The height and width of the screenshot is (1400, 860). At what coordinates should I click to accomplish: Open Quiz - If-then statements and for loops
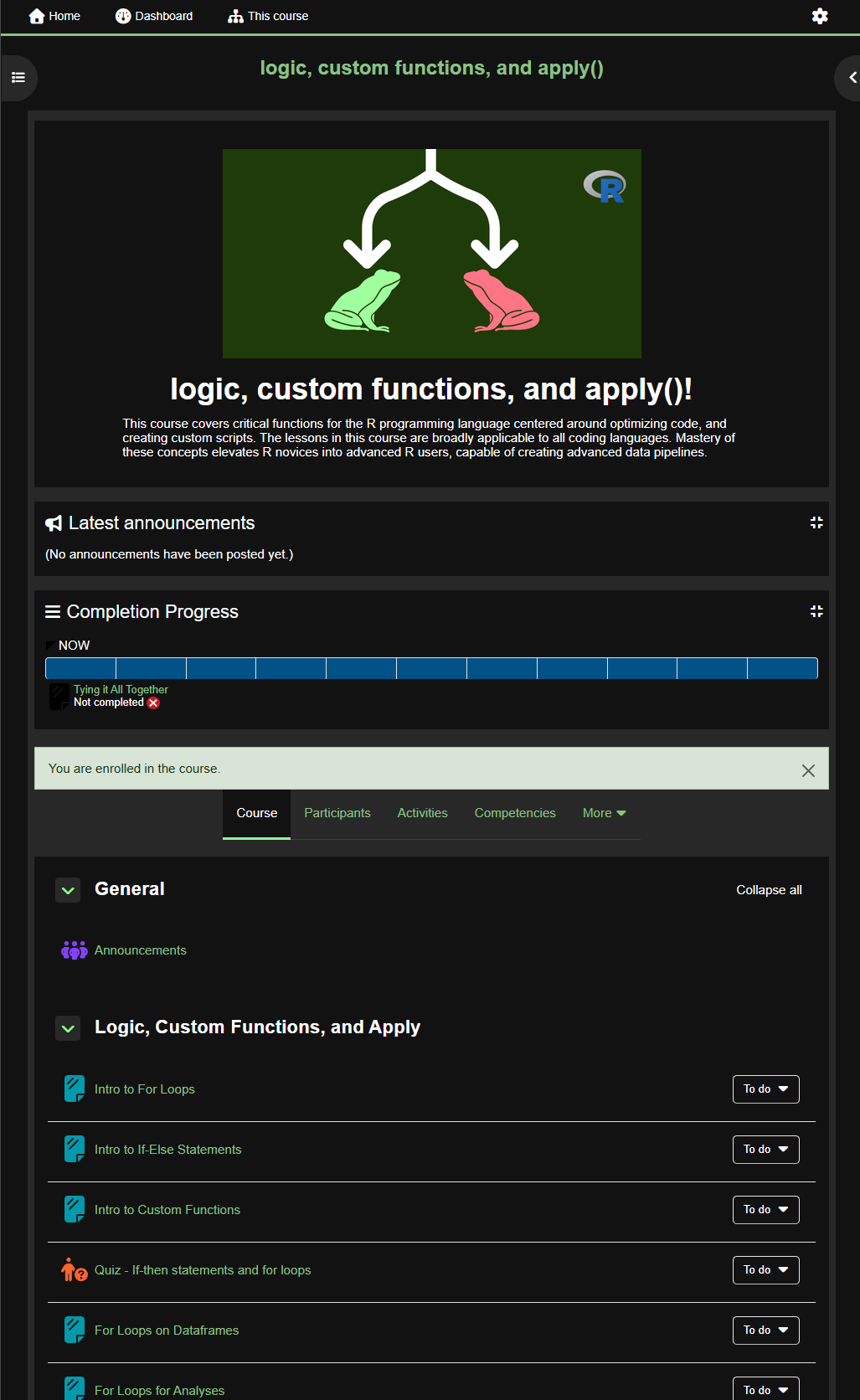[203, 1270]
